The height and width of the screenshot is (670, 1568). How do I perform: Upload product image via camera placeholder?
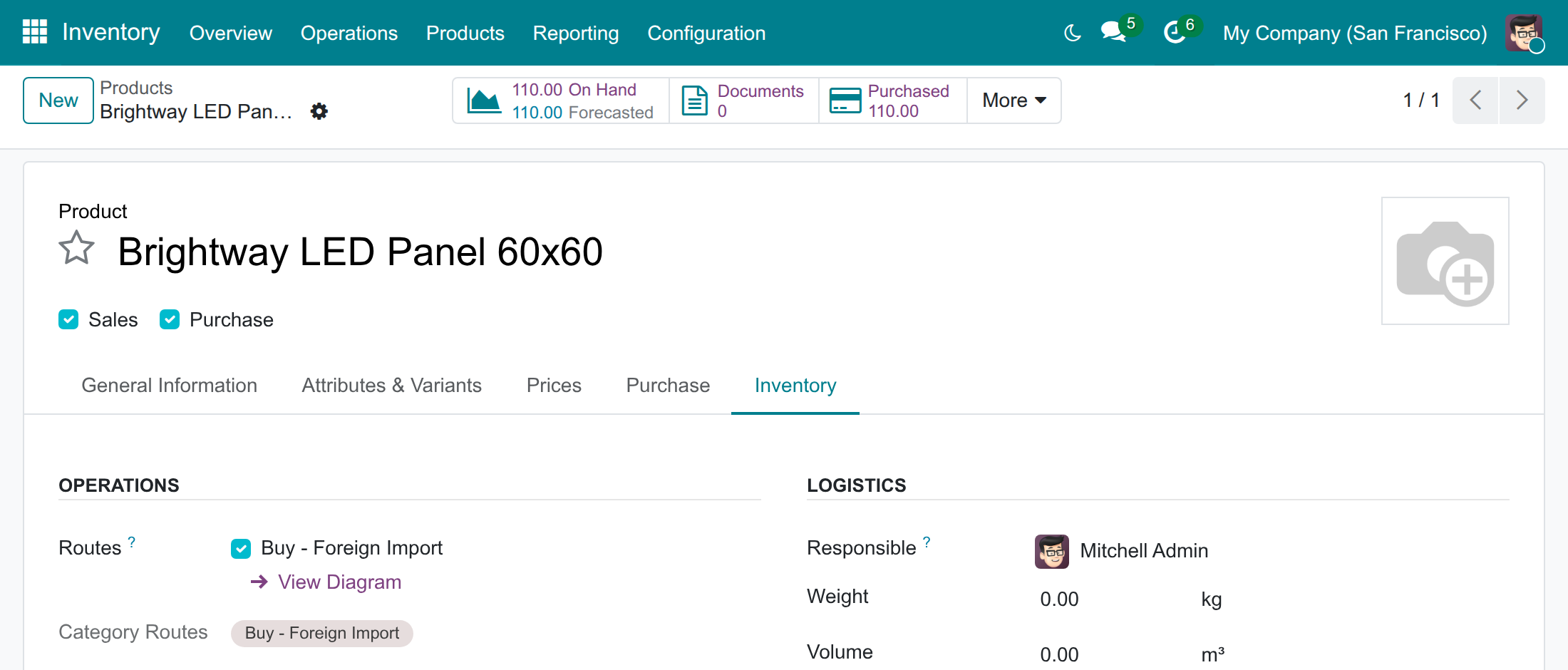(1445, 261)
